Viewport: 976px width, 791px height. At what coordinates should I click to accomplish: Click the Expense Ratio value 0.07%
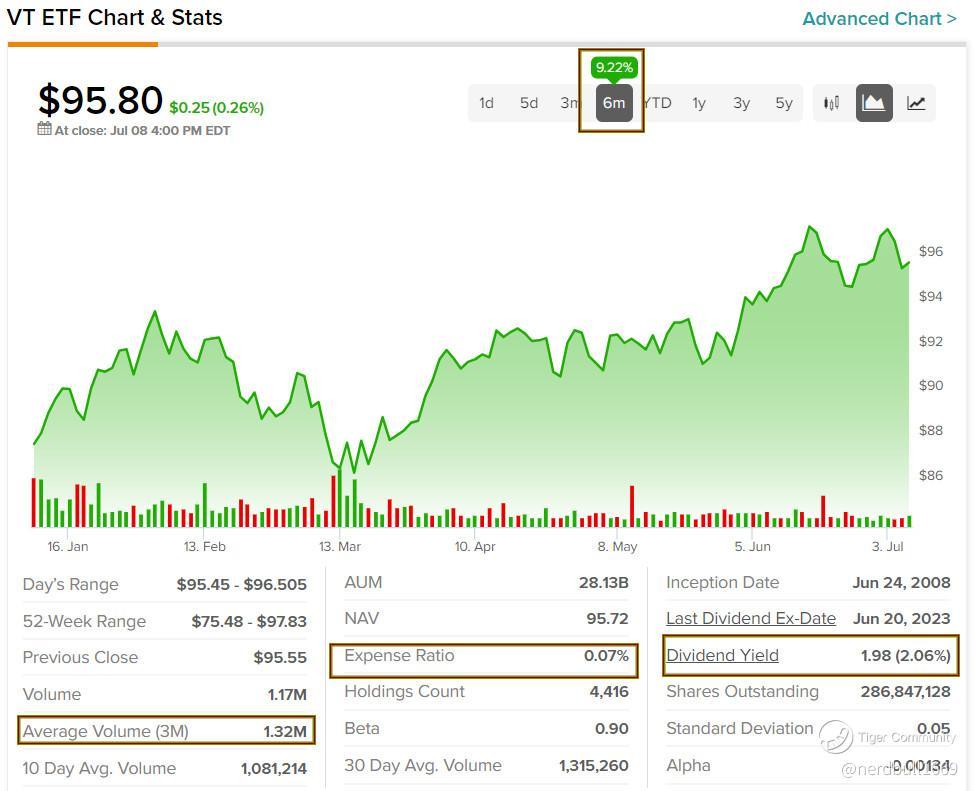606,655
